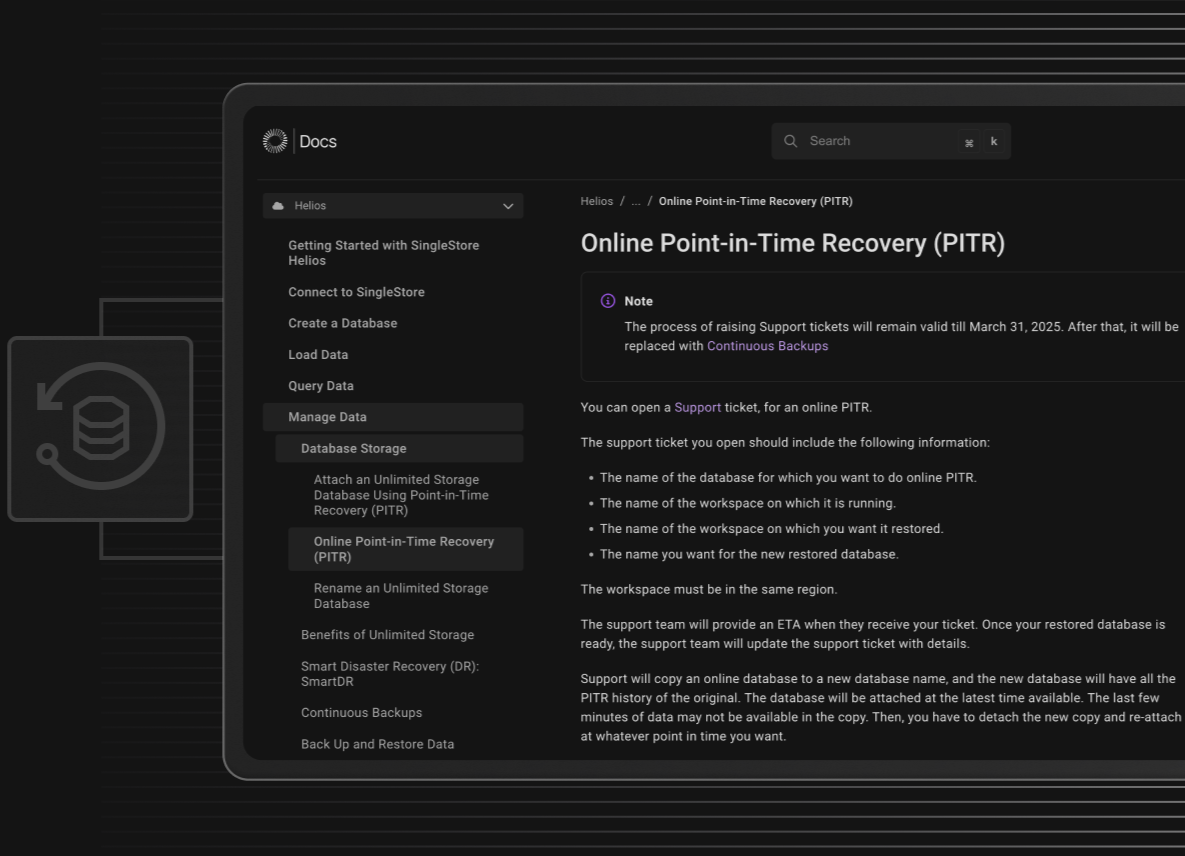Click bullet about database name for online PITR
The width and height of the screenshot is (1185, 856).
(x=788, y=477)
